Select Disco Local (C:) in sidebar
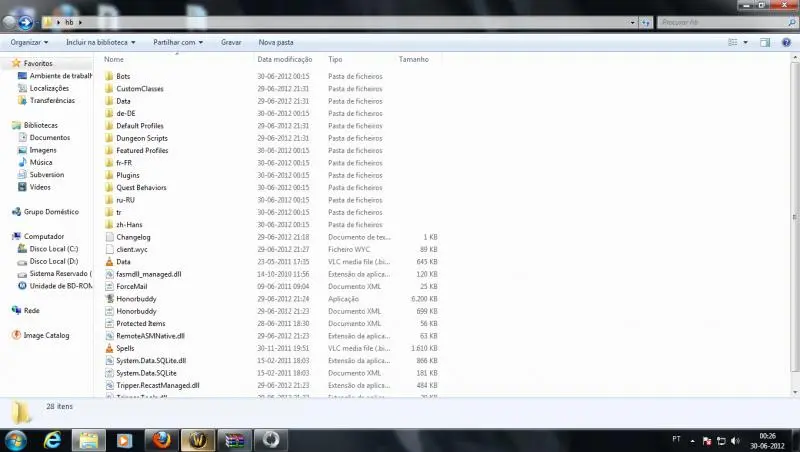The height and width of the screenshot is (452, 800). pyautogui.click(x=53, y=248)
